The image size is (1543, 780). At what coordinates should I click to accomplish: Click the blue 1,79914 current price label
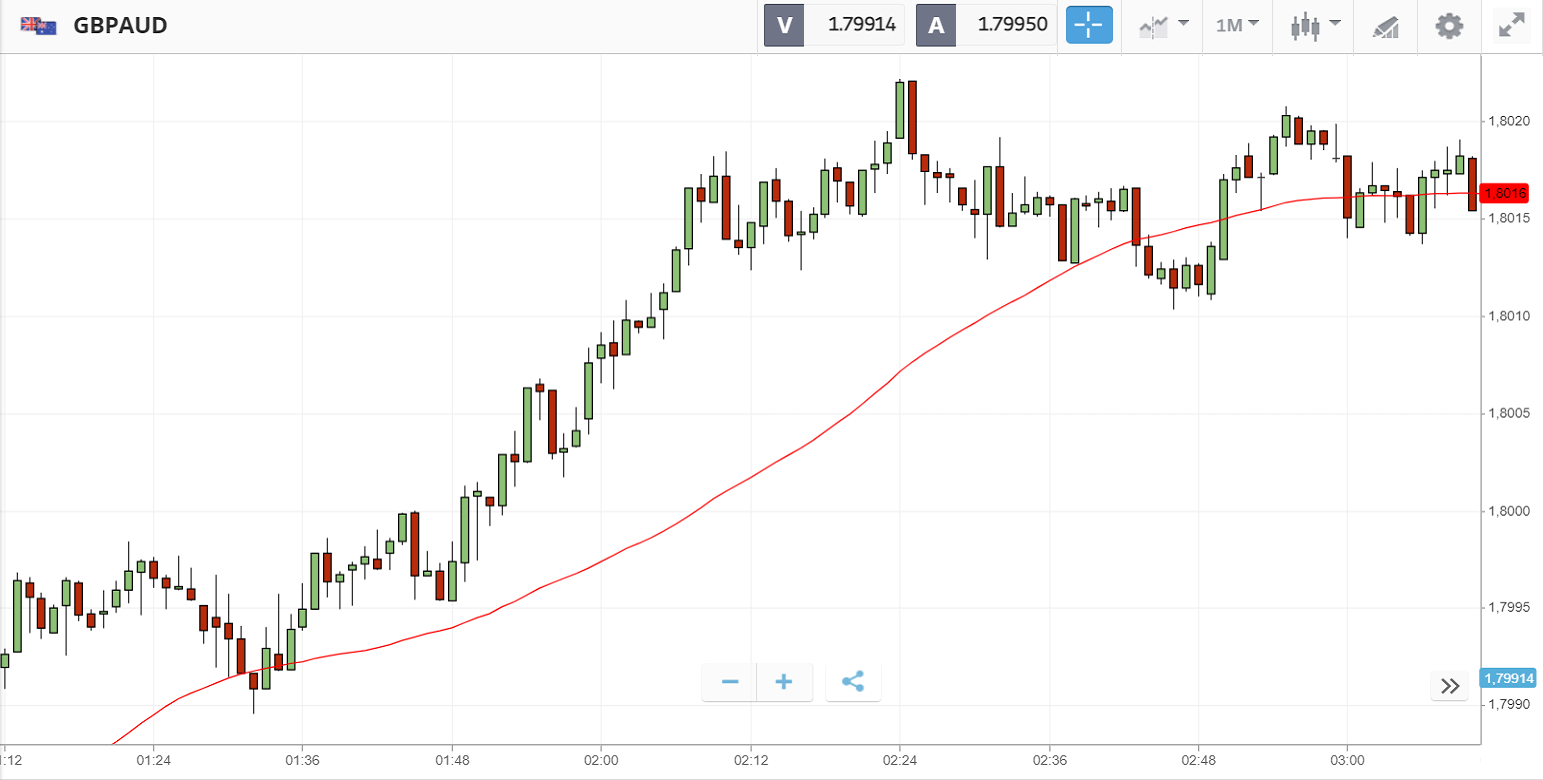[x=1508, y=679]
